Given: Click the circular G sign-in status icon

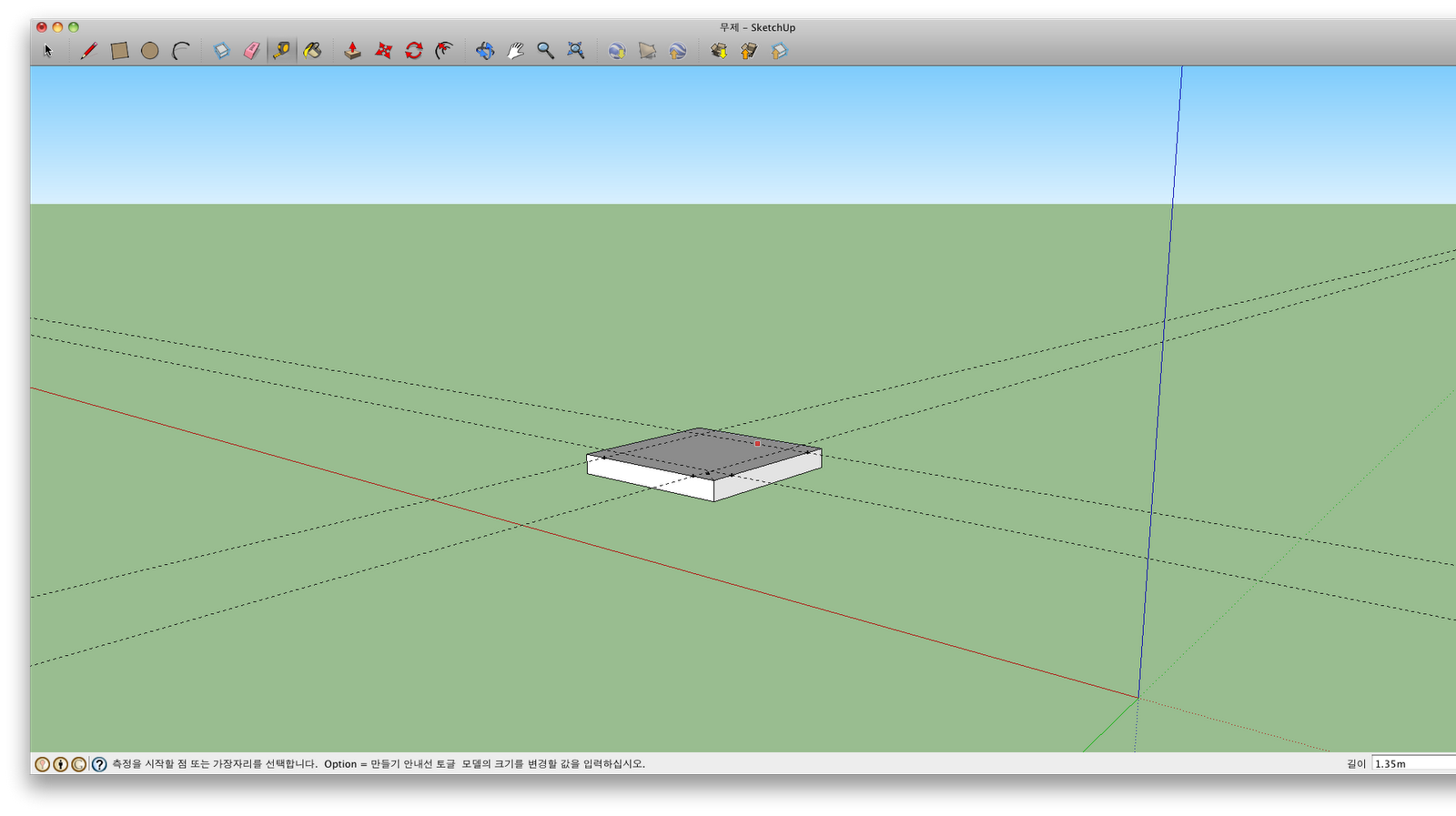Looking at the screenshot, I should [79, 764].
